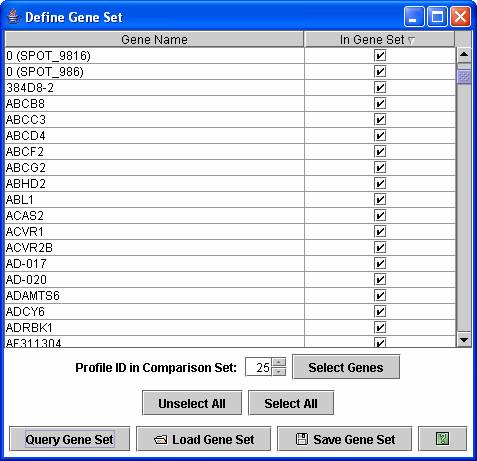Click Load Gene Set button
The height and width of the screenshot is (461, 477).
click(204, 439)
